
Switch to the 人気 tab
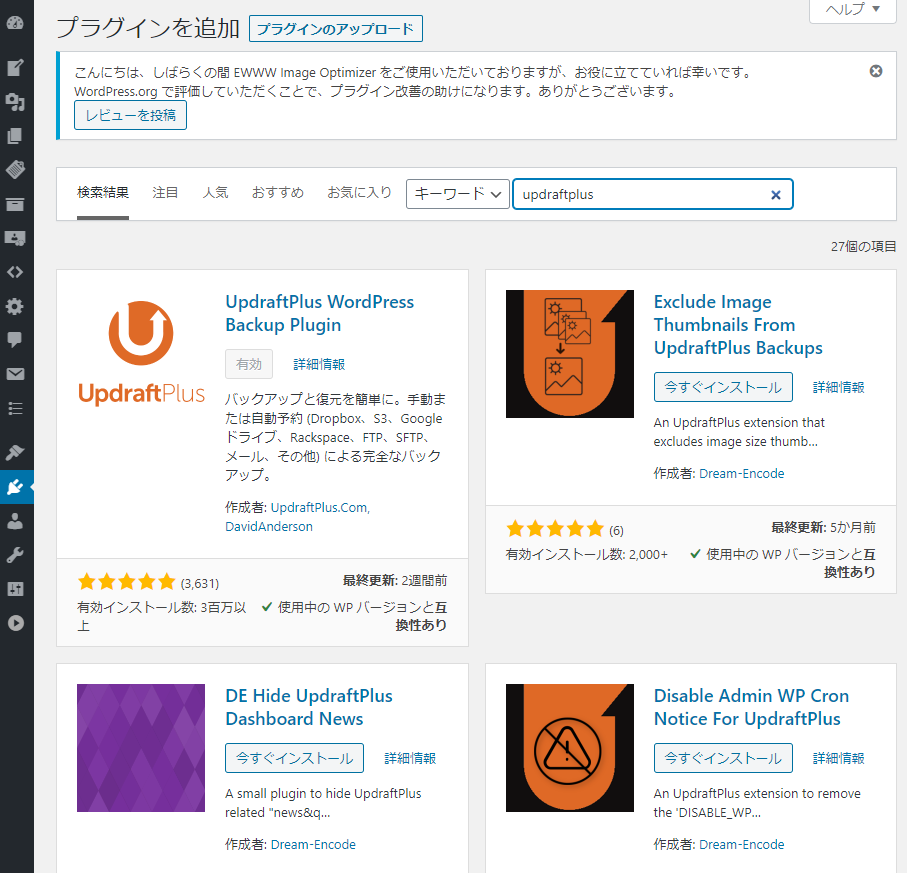point(215,193)
